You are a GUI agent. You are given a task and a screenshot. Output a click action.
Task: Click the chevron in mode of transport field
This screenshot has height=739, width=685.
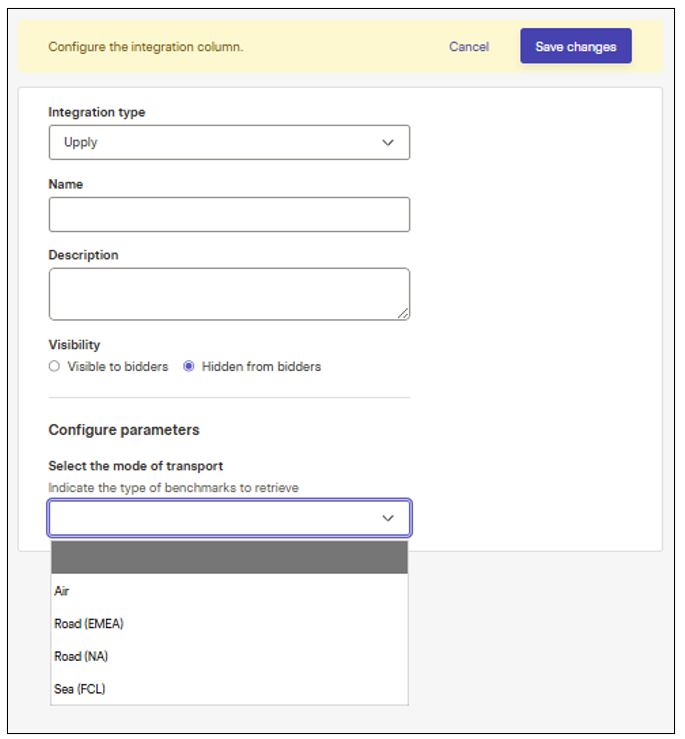(388, 518)
